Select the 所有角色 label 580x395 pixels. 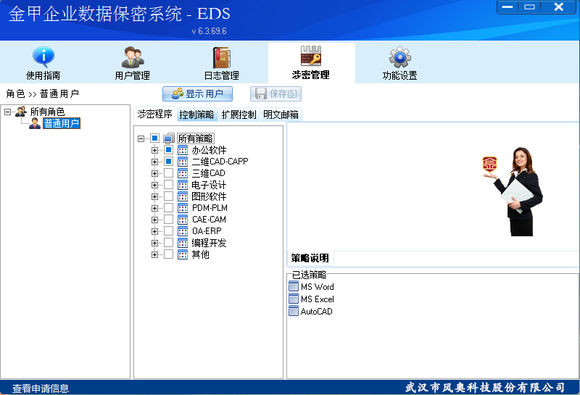[47, 111]
